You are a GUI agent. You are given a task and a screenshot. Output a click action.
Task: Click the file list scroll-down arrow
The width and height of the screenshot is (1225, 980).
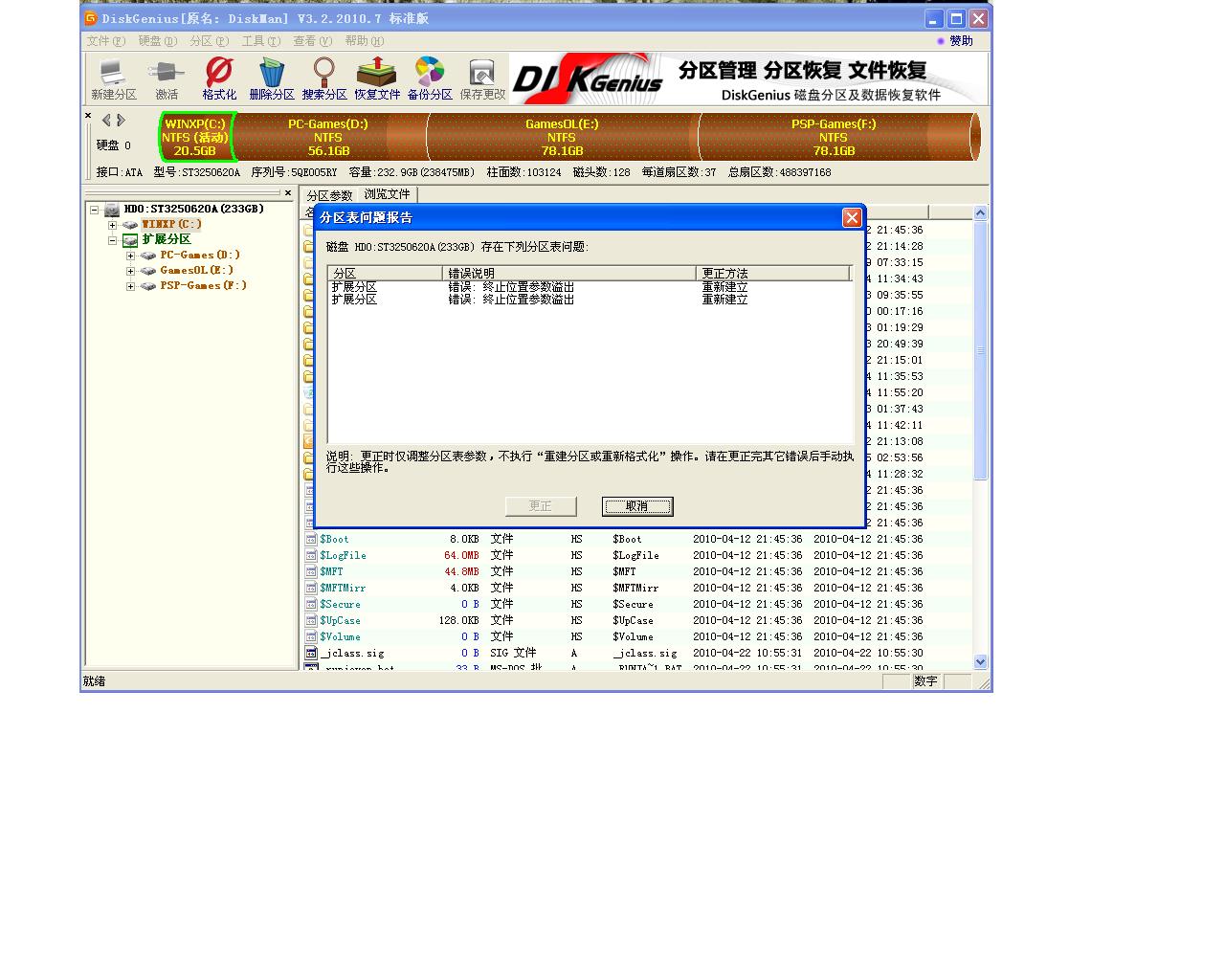click(980, 661)
